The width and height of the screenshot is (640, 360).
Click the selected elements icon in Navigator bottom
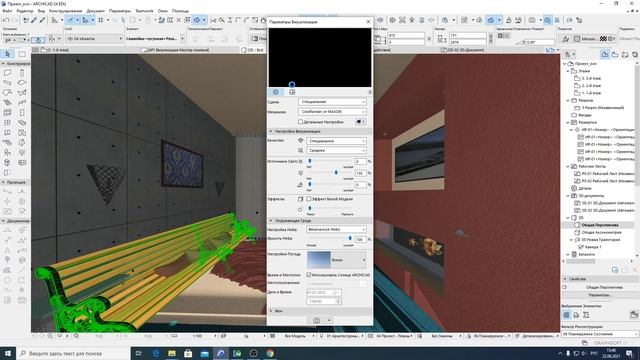tap(567, 315)
